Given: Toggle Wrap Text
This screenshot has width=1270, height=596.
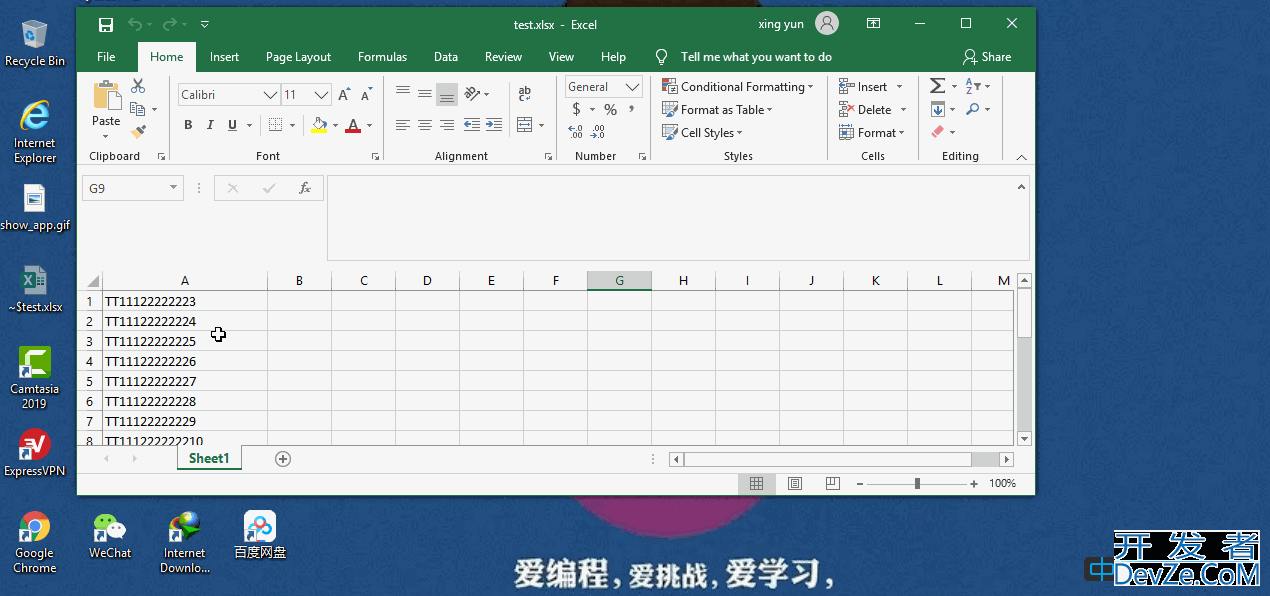Looking at the screenshot, I should pyautogui.click(x=525, y=94).
